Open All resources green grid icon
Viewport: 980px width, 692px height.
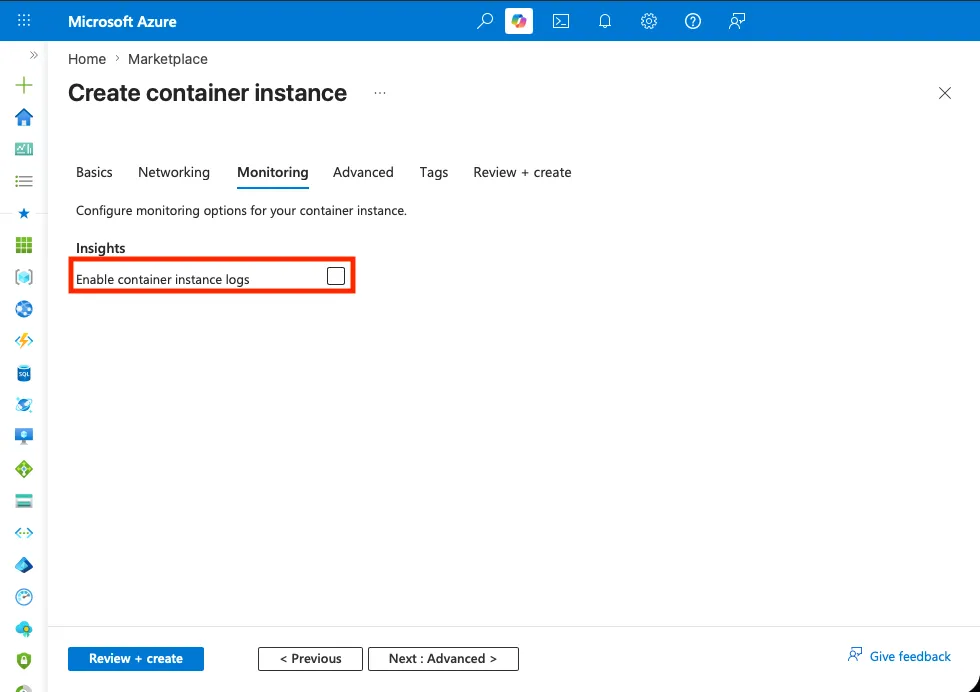click(24, 245)
